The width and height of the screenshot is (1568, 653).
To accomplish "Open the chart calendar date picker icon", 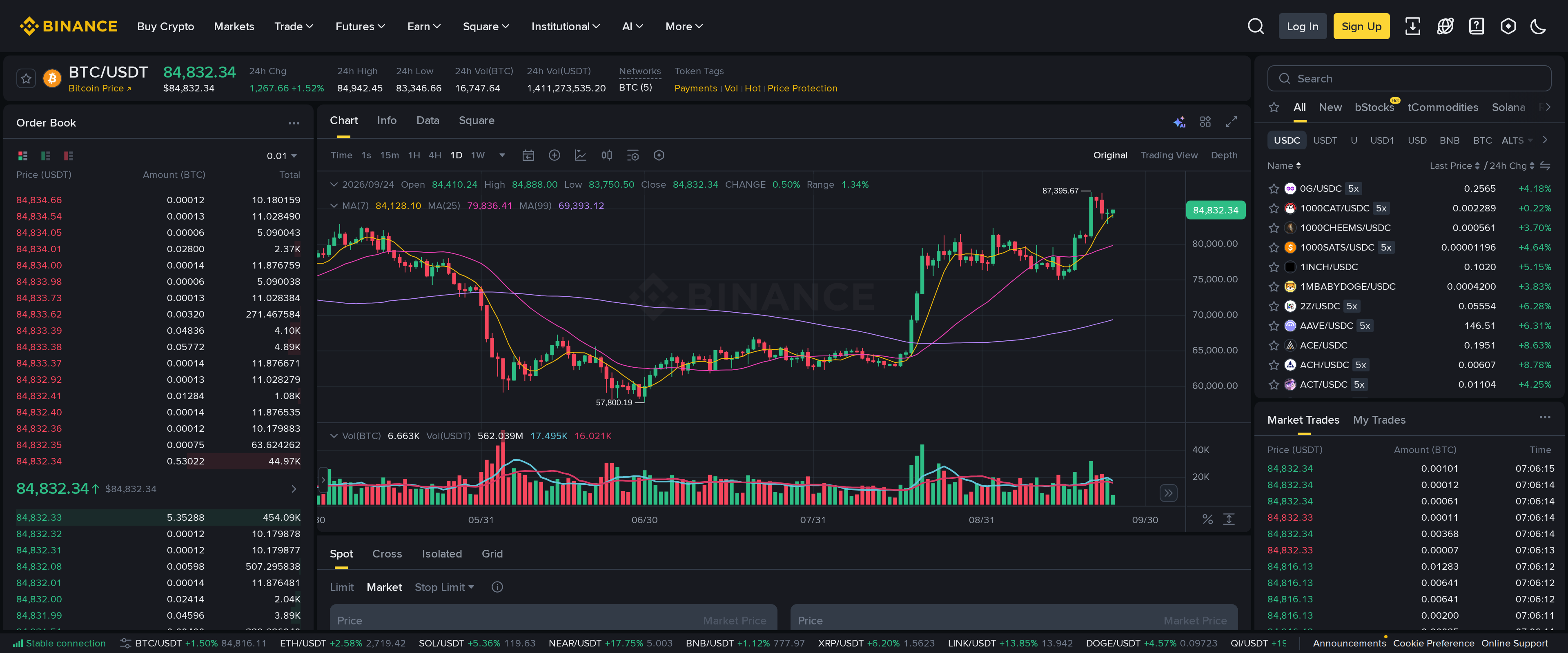I will coord(528,155).
